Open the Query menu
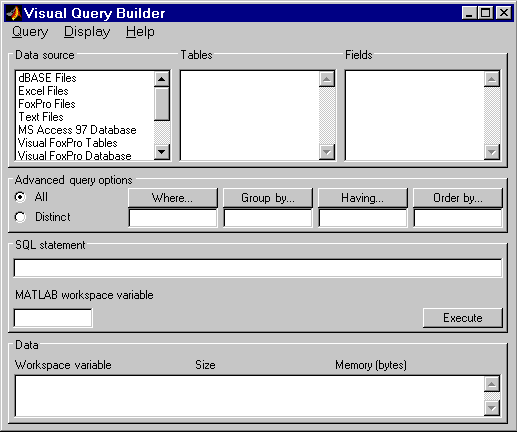This screenshot has width=517, height=432. pyautogui.click(x=30, y=32)
